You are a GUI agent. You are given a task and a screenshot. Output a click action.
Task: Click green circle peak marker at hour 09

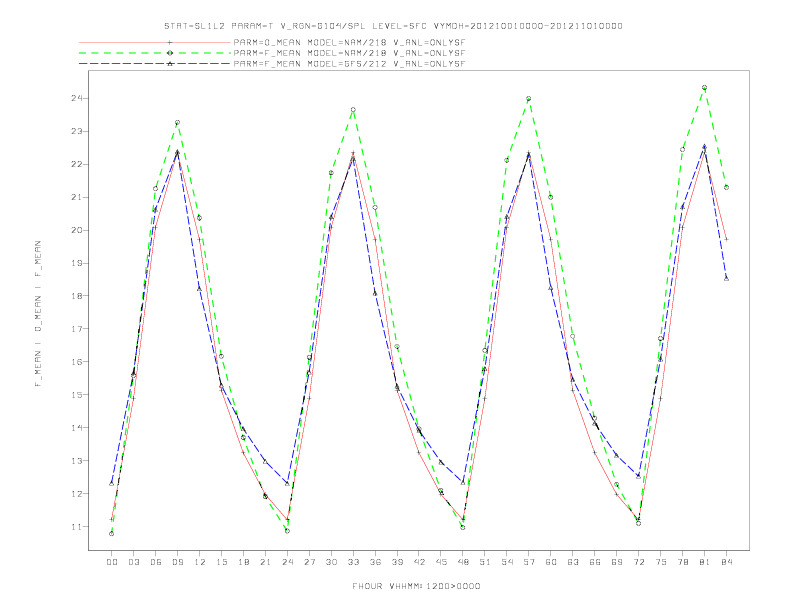(x=177, y=122)
